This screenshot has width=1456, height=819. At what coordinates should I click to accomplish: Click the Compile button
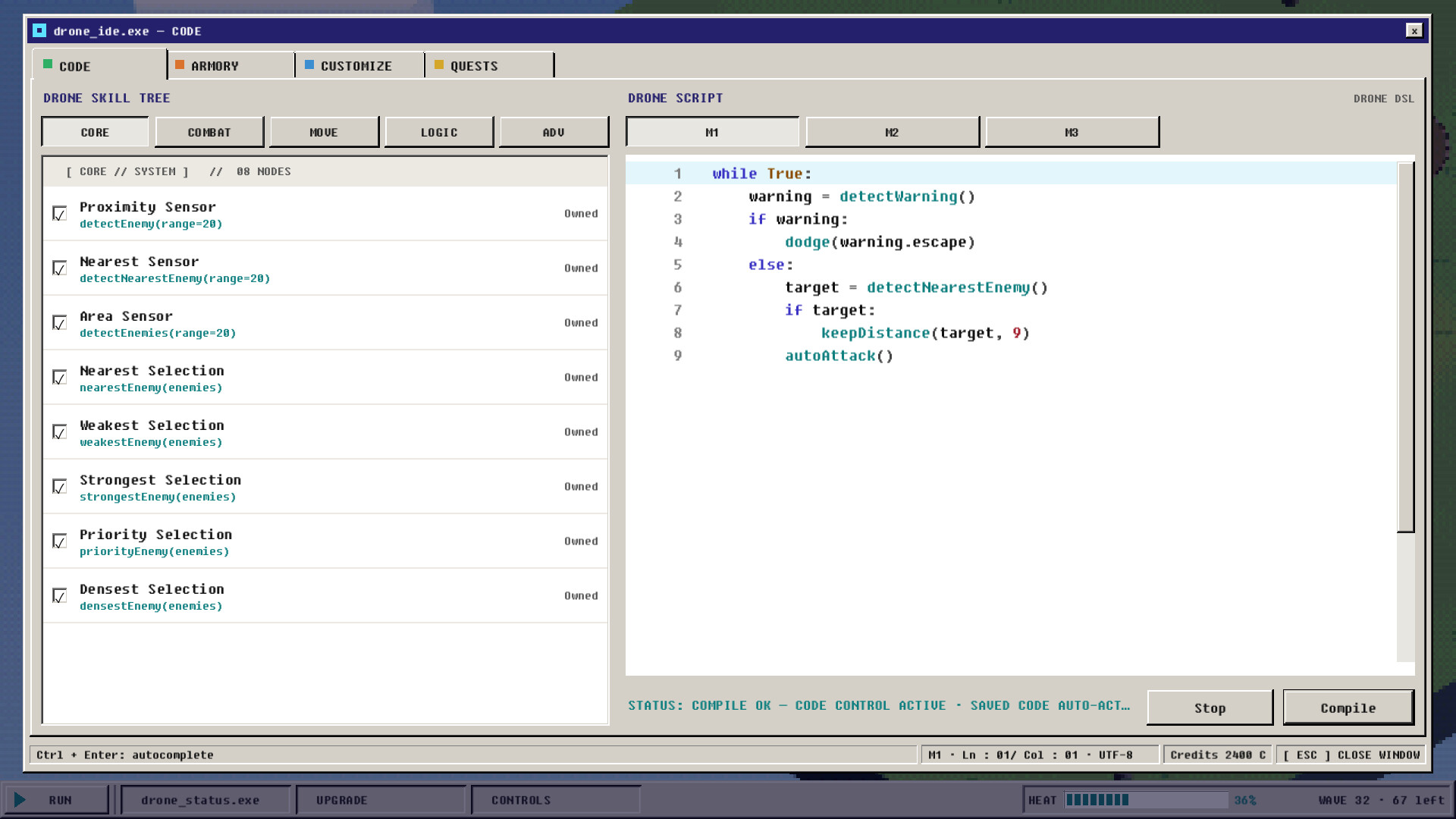click(x=1348, y=708)
